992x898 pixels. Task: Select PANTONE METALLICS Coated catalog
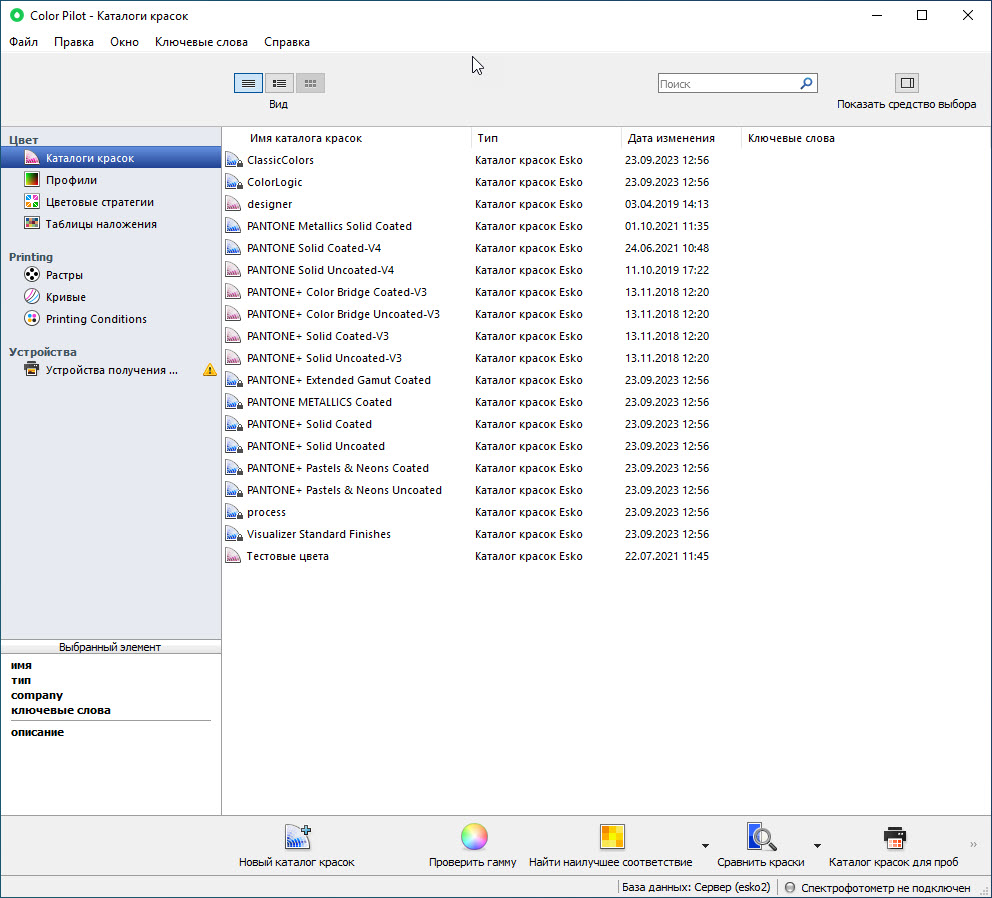(x=606, y=402)
